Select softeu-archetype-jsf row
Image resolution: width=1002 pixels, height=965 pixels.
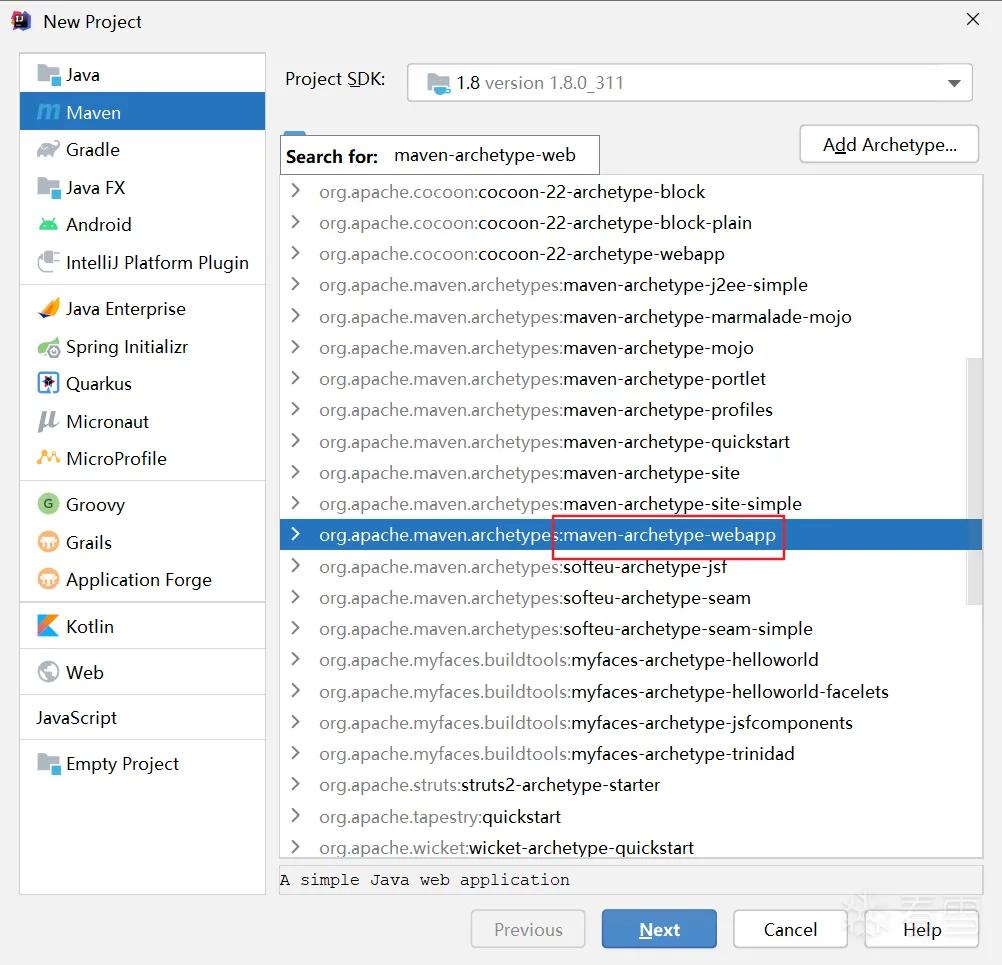(x=630, y=566)
